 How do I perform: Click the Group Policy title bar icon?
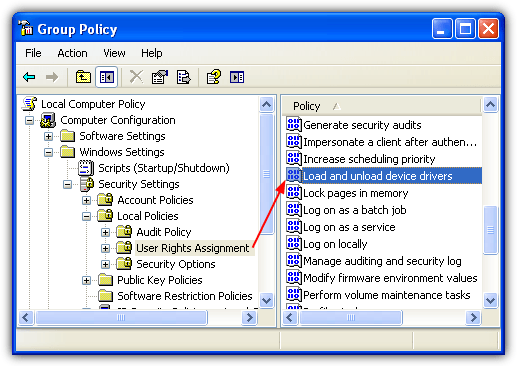[x=26, y=28]
